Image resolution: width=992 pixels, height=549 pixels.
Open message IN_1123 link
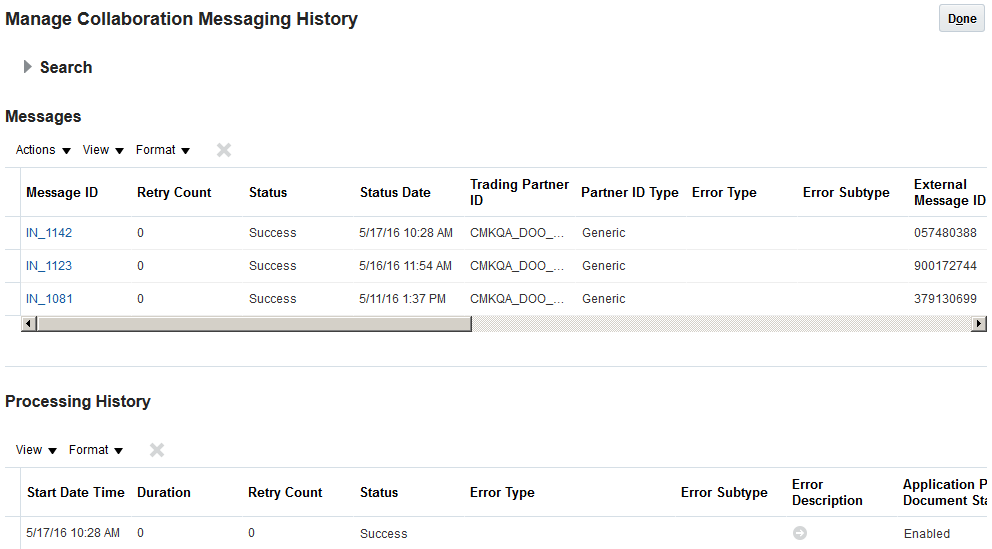pyautogui.click(x=49, y=266)
